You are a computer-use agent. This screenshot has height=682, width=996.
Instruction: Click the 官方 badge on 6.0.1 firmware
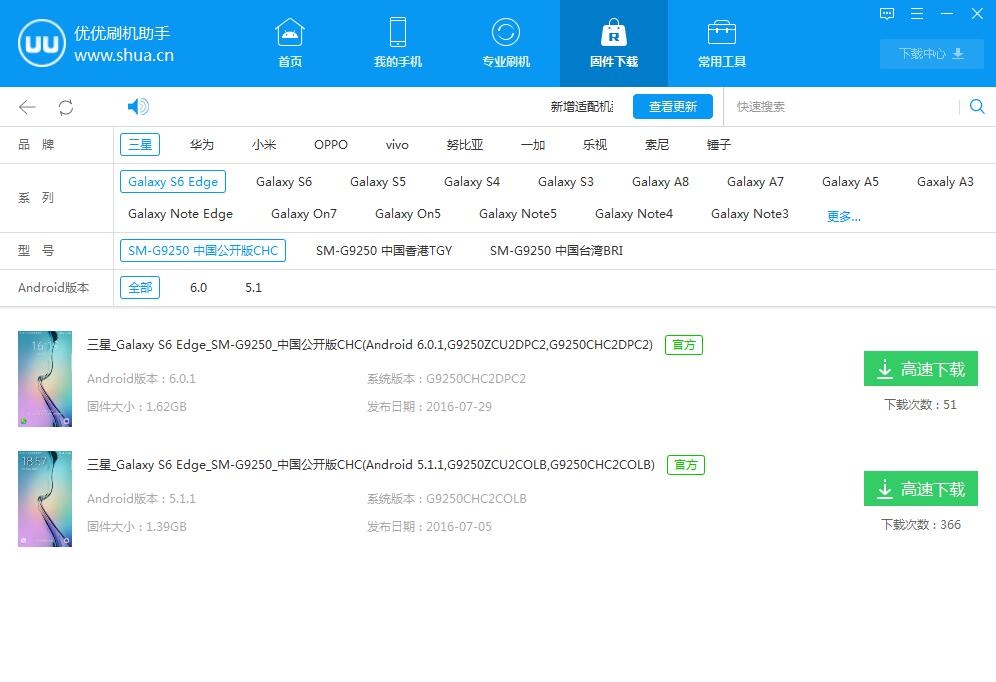pyautogui.click(x=683, y=345)
